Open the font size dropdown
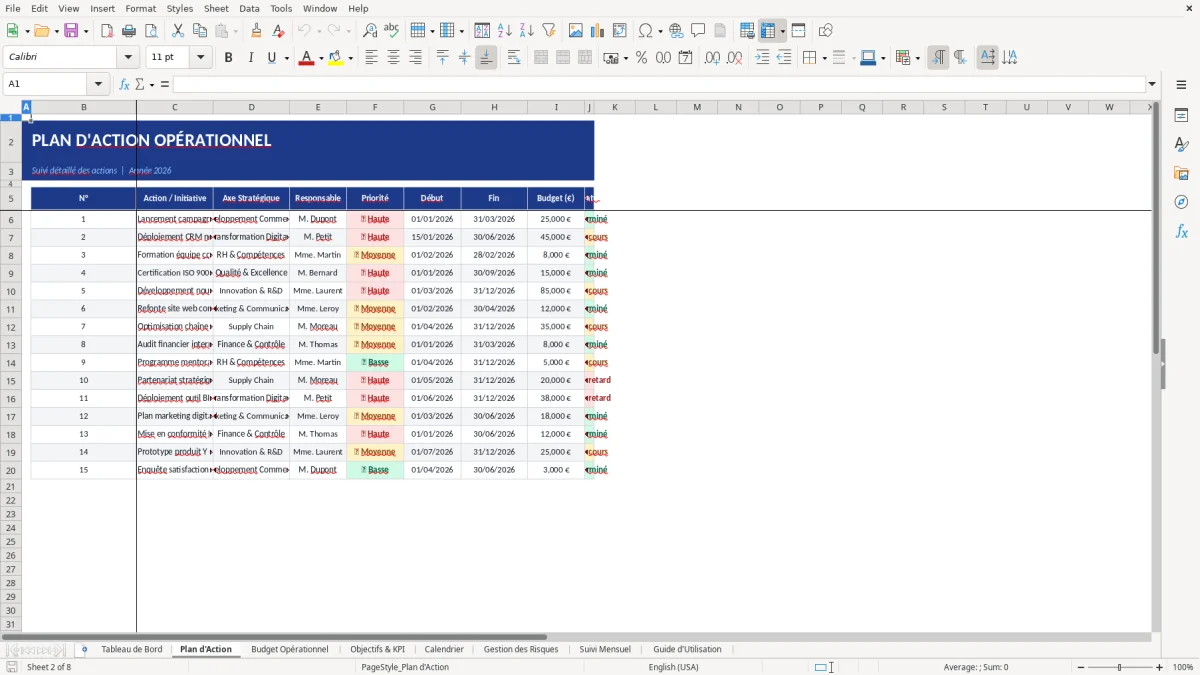The image size is (1200, 675). (199, 57)
